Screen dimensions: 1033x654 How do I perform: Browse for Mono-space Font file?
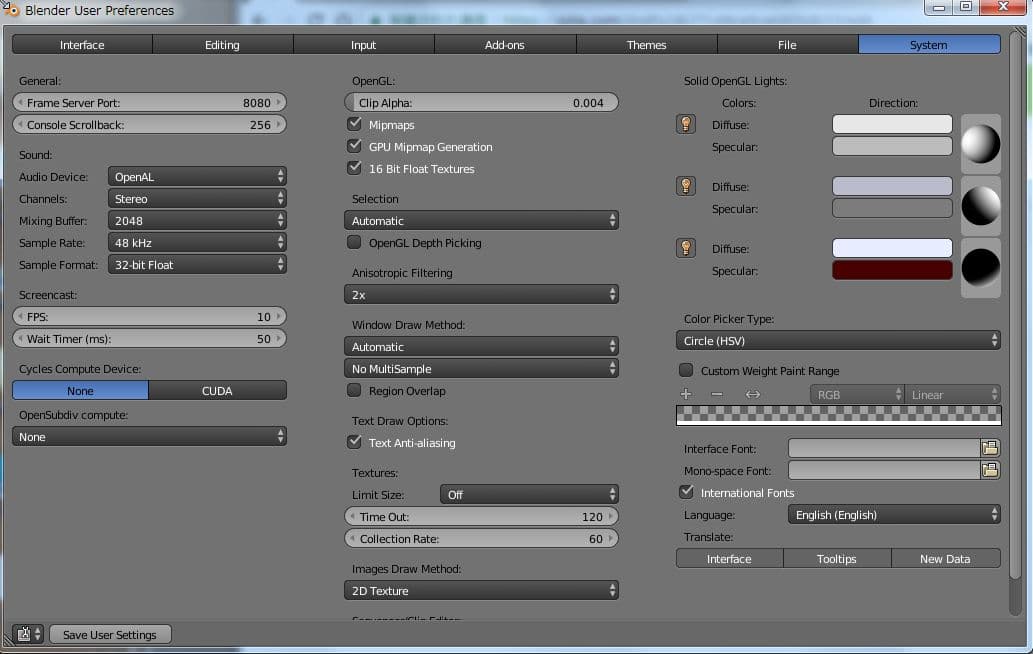[990, 470]
